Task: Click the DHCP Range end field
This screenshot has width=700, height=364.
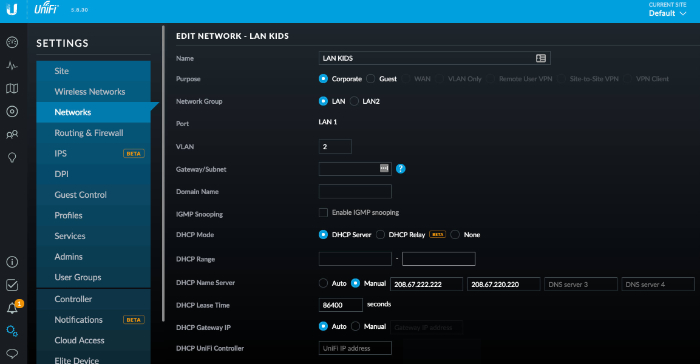Action: (x=439, y=259)
